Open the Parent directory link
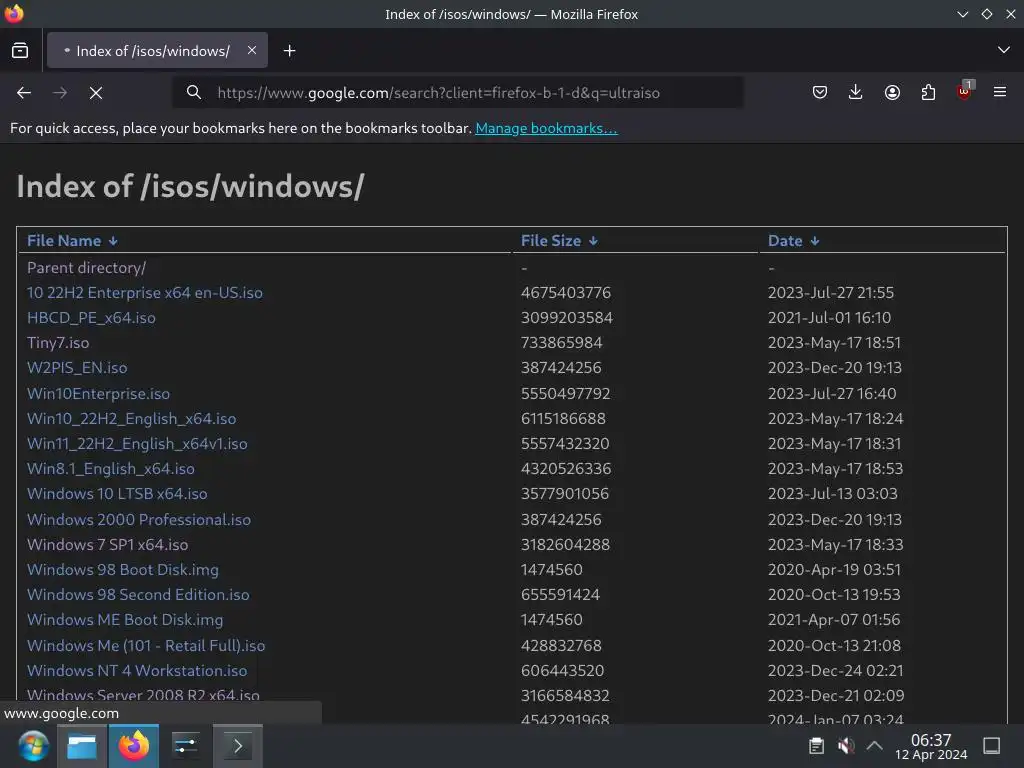The image size is (1024, 768). click(x=86, y=268)
